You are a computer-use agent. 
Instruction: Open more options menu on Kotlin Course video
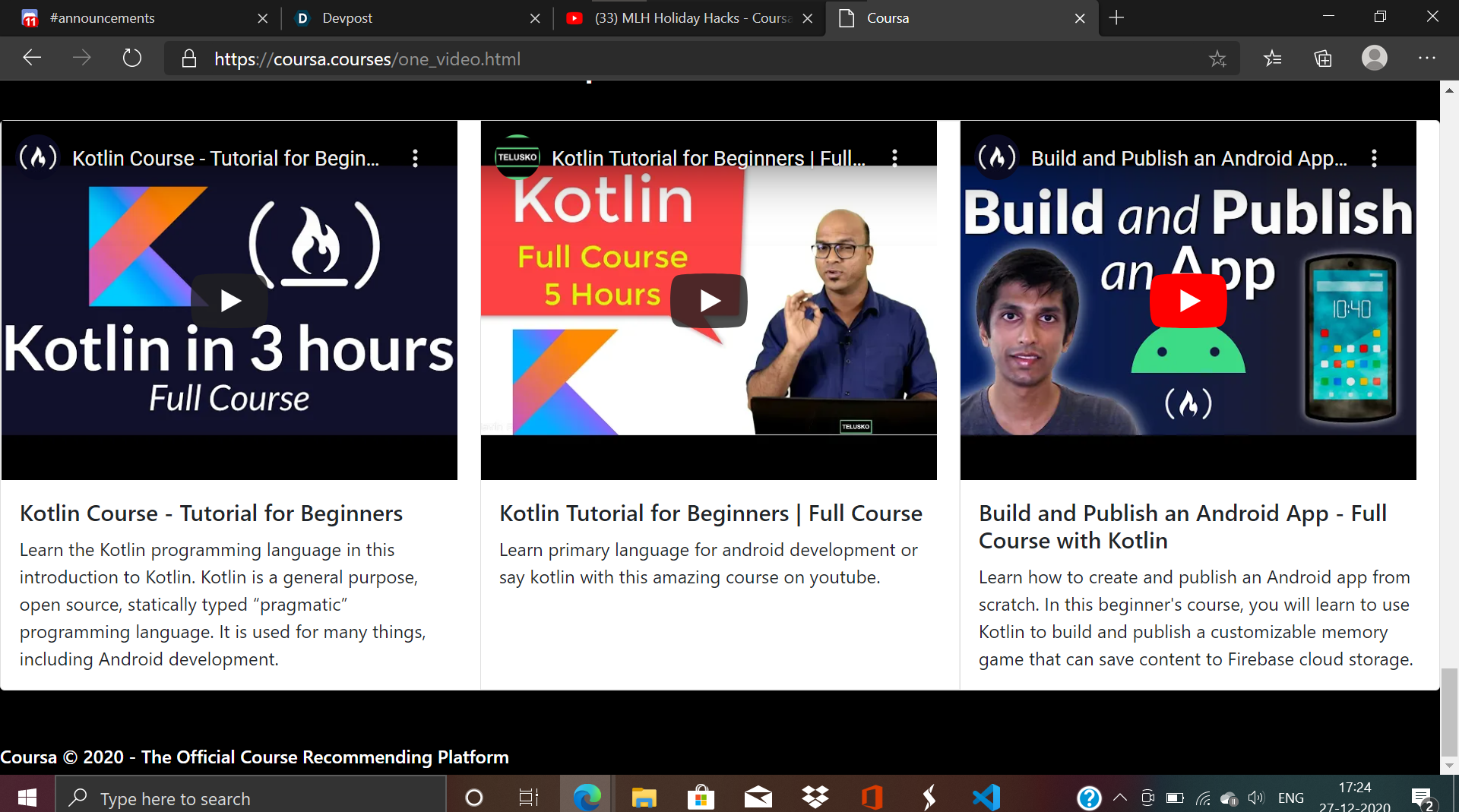click(415, 158)
